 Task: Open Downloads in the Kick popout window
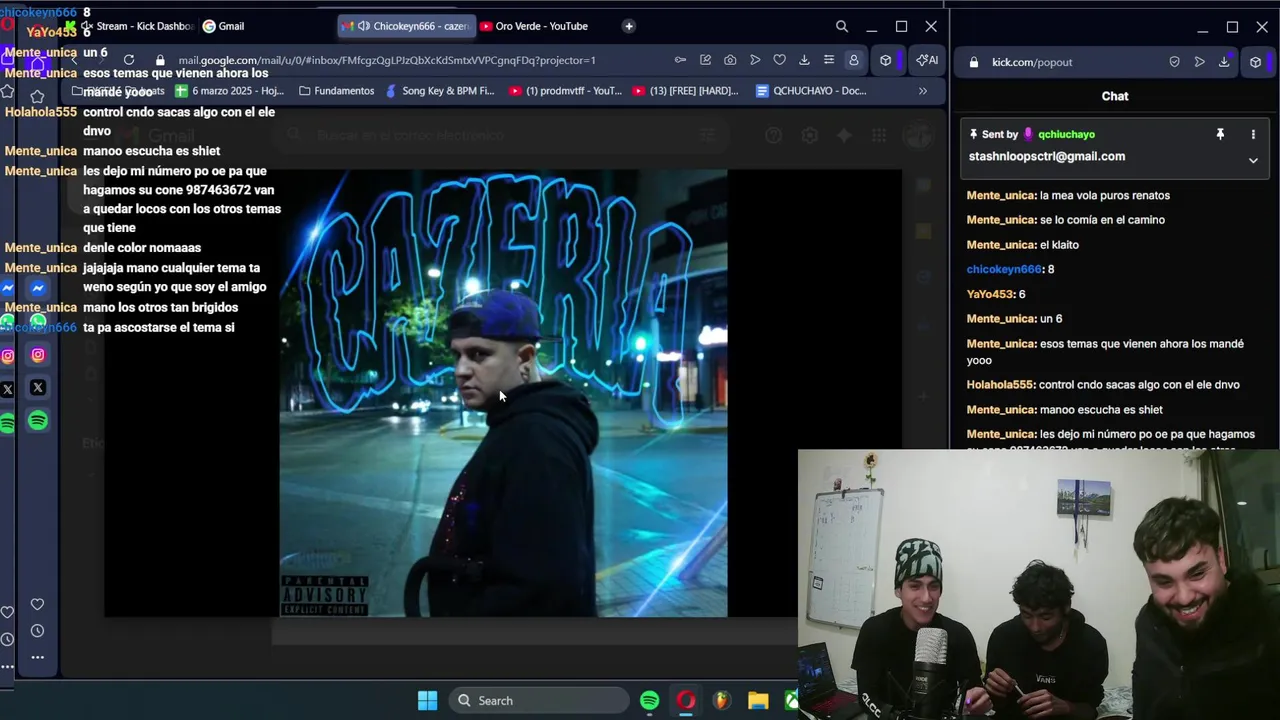(1224, 62)
